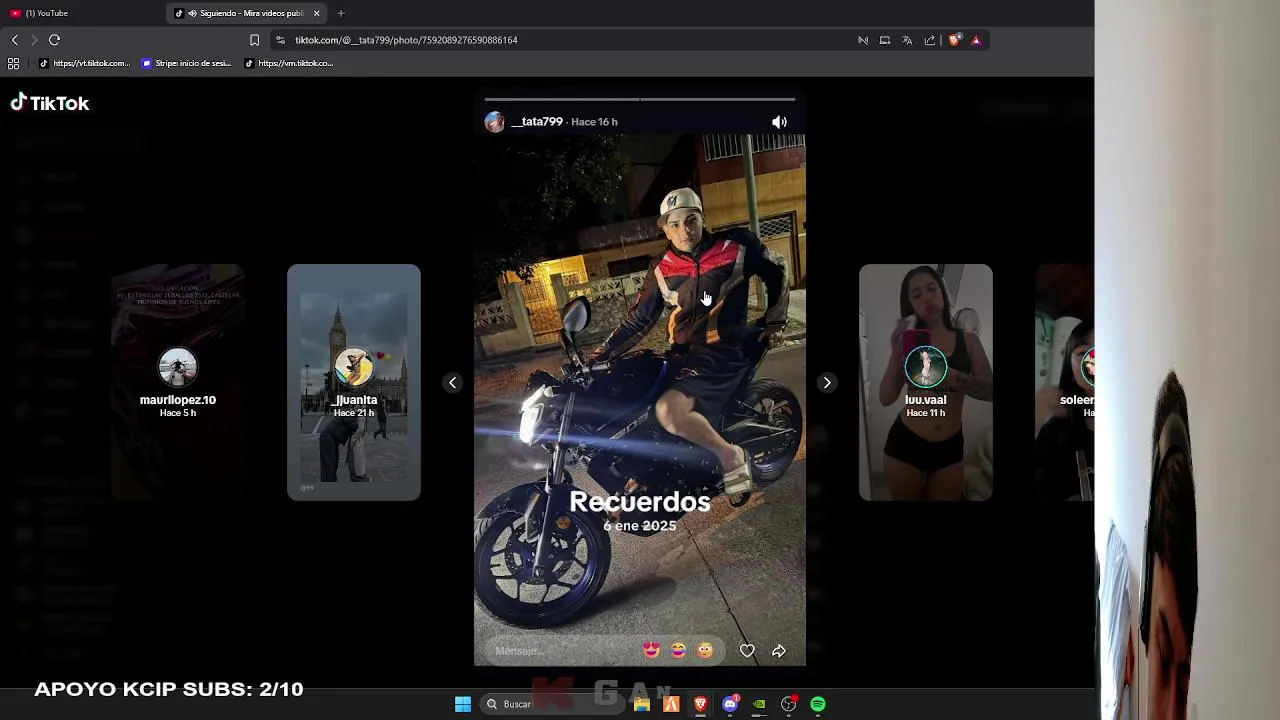Go to next story arrow
Viewport: 1280px width, 720px height.
click(827, 383)
